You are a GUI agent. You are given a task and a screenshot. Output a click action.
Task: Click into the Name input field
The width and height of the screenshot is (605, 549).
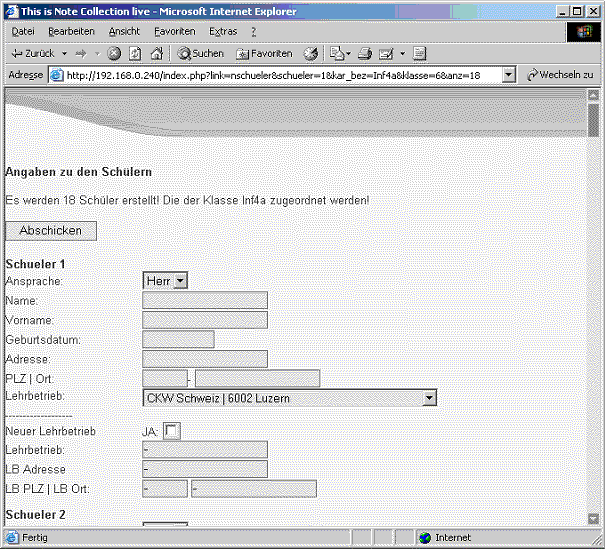coord(205,300)
